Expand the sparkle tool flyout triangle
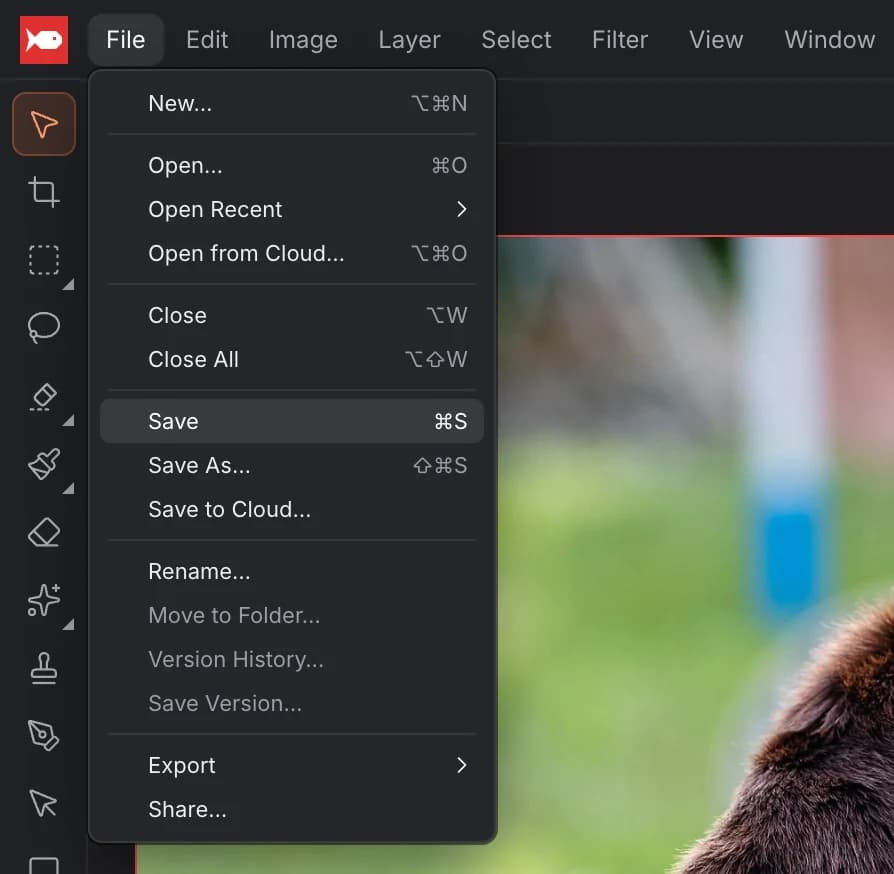Viewport: 894px width, 874px height. pos(68,625)
